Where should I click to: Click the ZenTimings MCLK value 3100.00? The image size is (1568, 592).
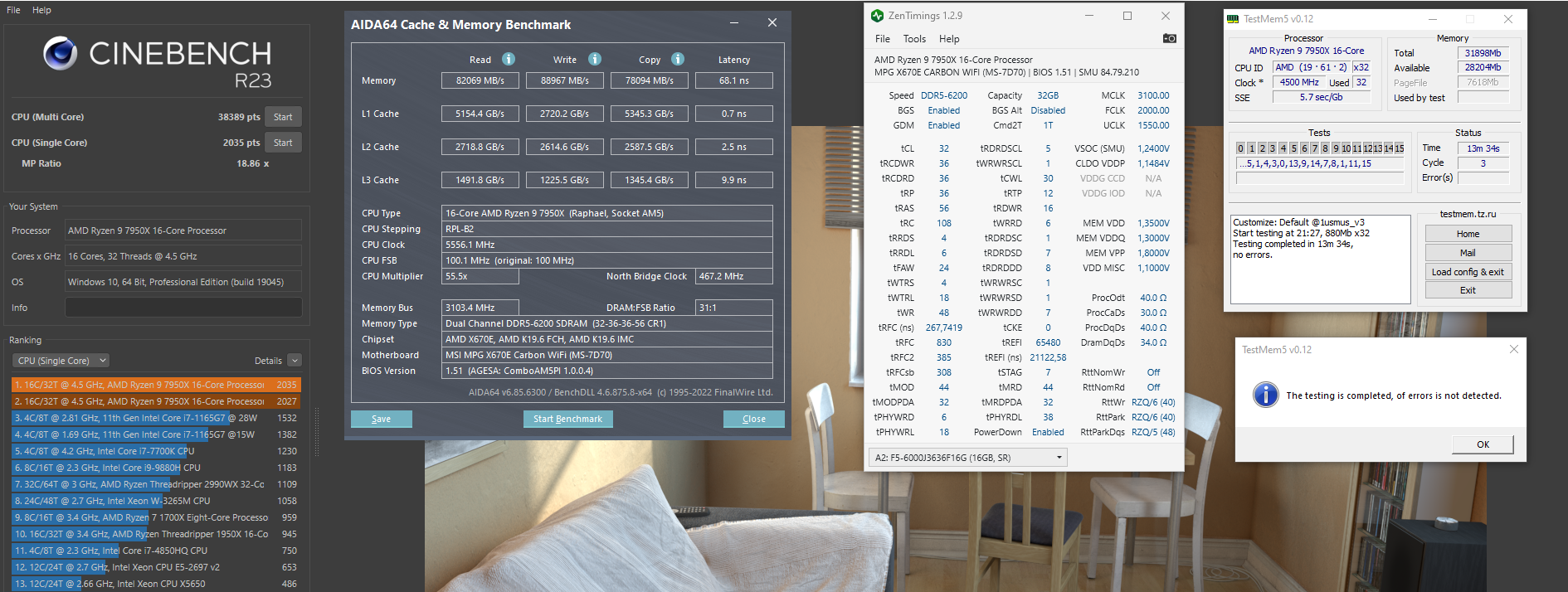[x=1153, y=95]
